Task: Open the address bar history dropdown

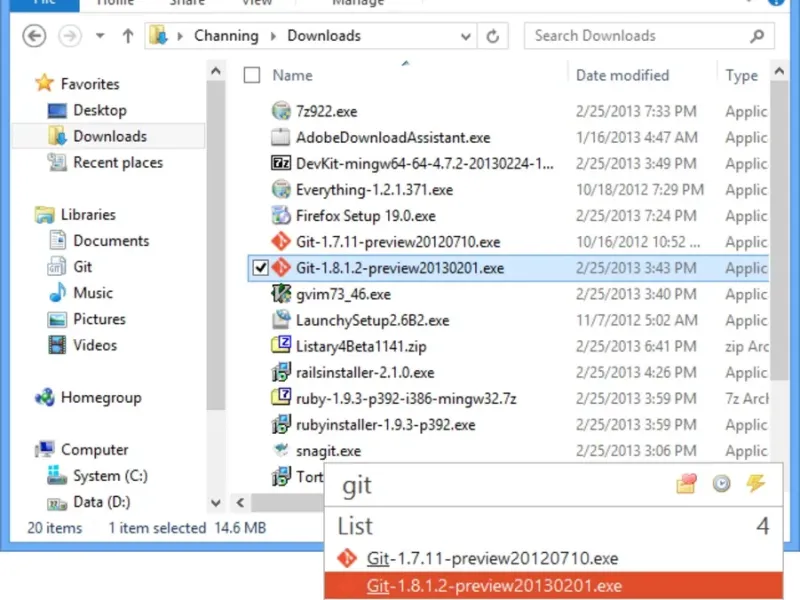Action: click(465, 36)
